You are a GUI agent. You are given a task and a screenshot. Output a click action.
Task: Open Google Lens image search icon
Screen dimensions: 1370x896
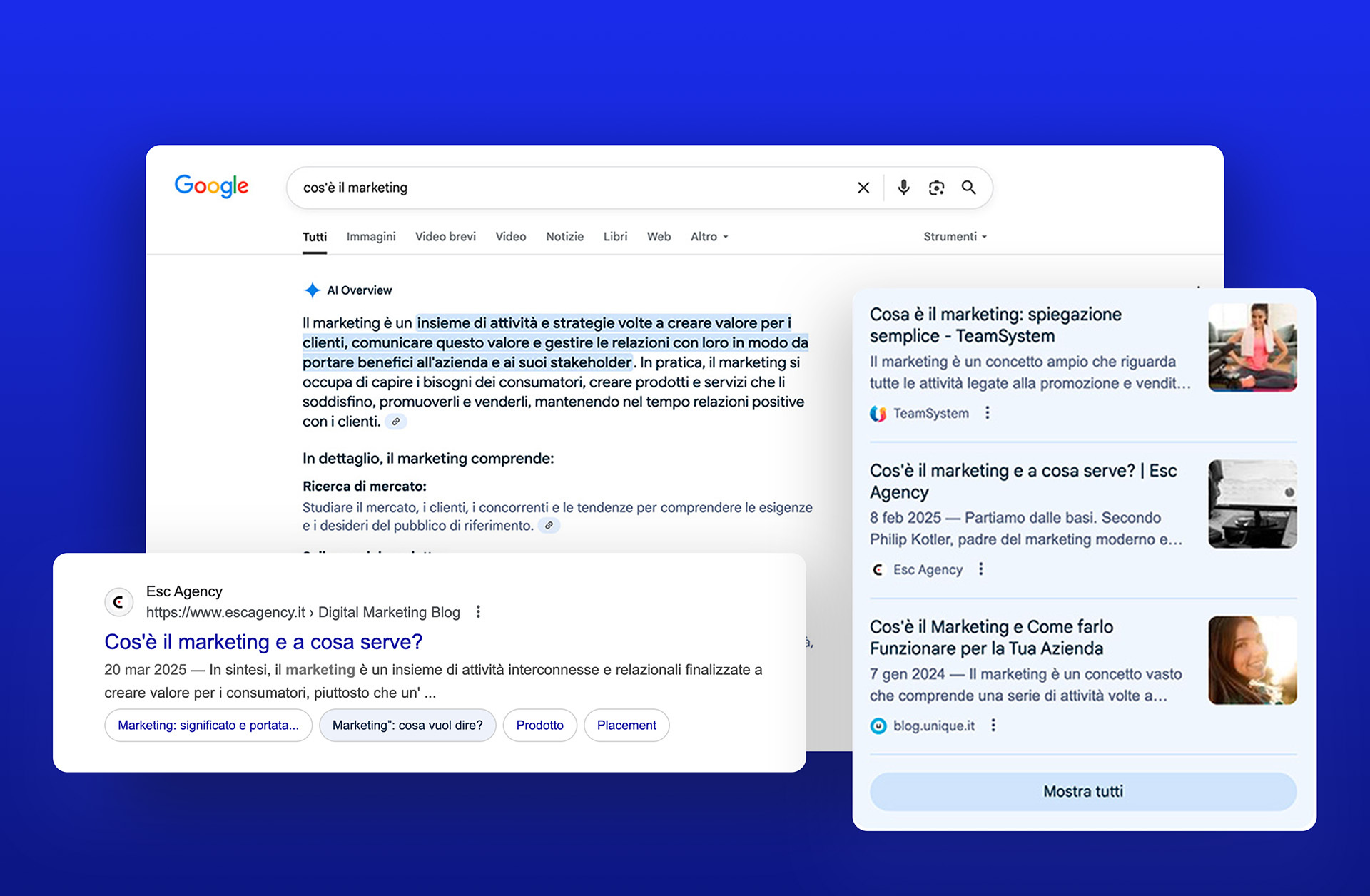[936, 188]
